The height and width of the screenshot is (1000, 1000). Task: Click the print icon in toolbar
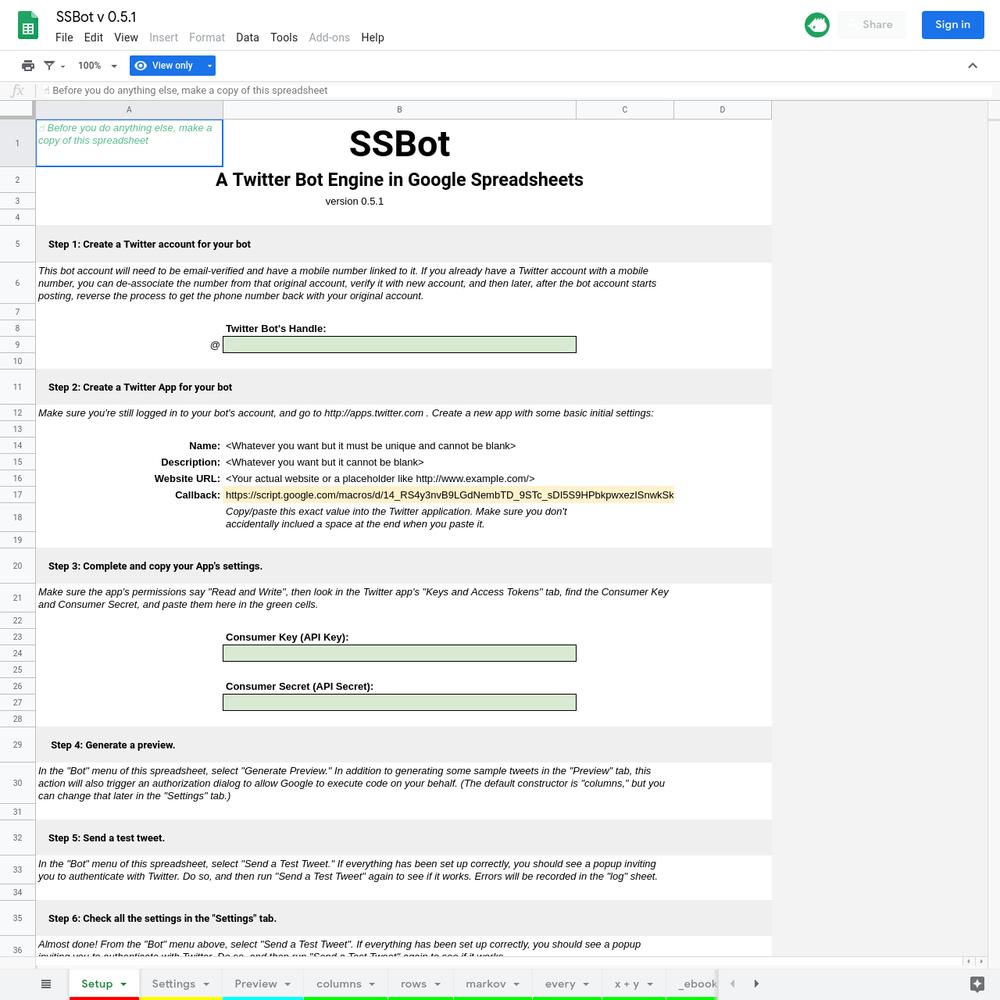pyautogui.click(x=28, y=66)
